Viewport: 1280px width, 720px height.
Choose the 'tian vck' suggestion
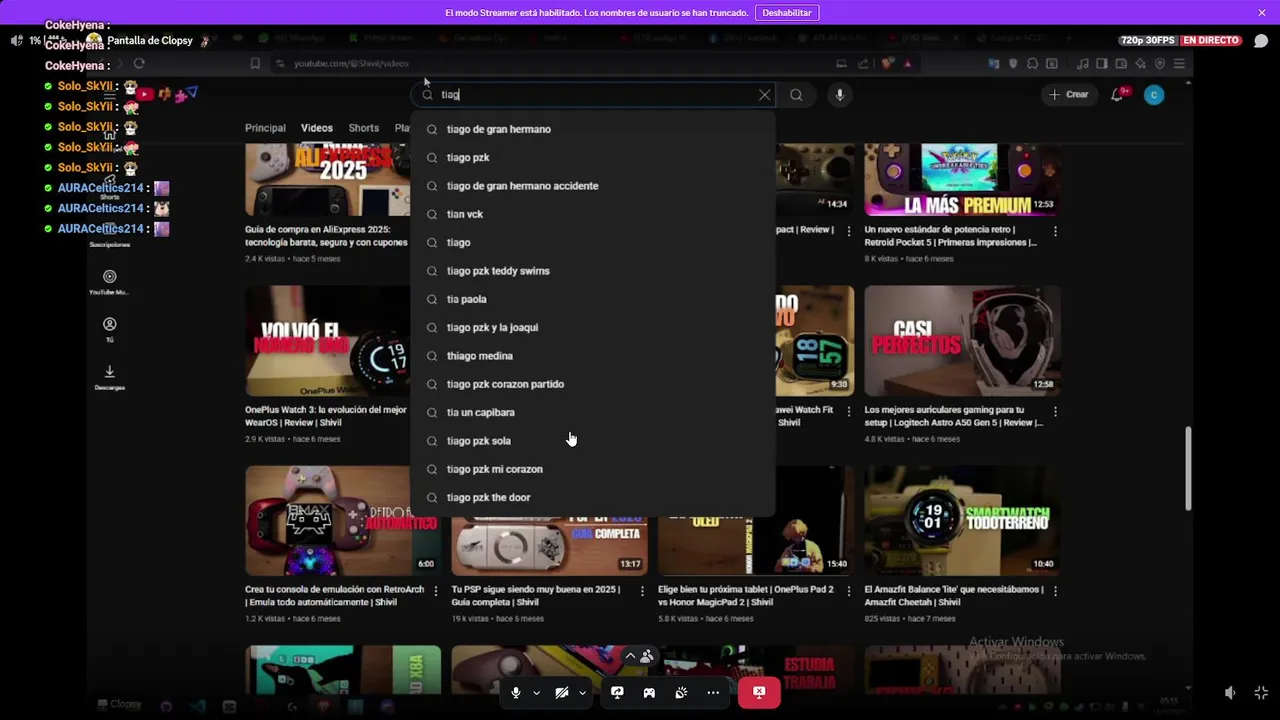[x=593, y=214]
